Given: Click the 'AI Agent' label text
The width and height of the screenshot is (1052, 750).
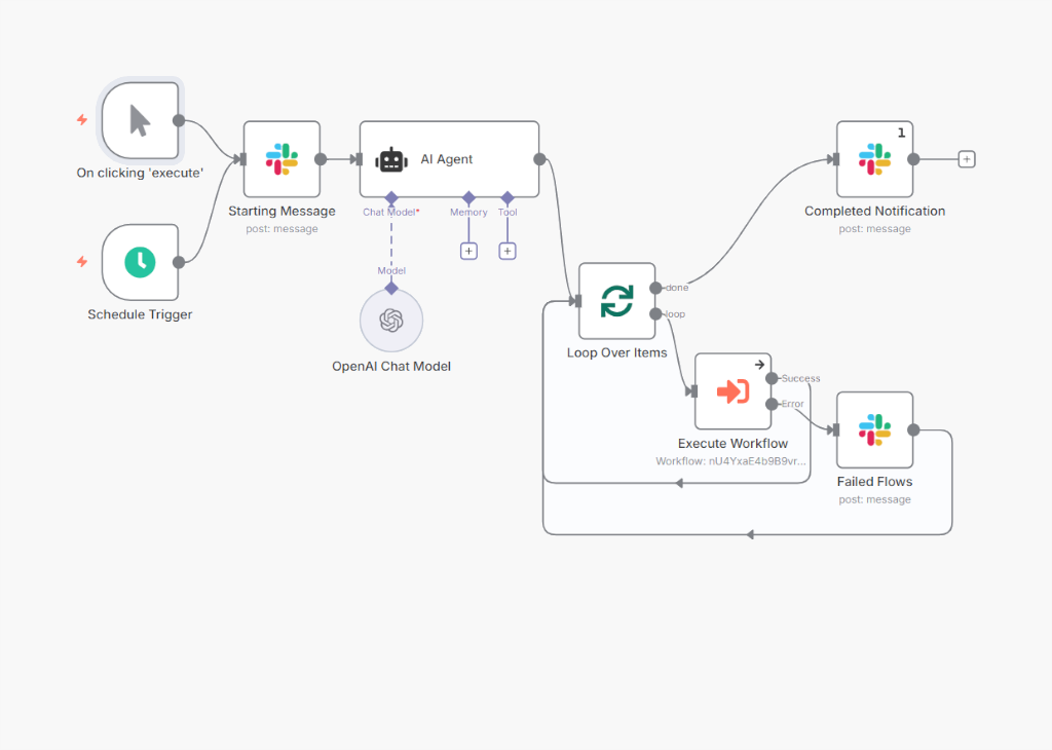Looking at the screenshot, I should [446, 159].
